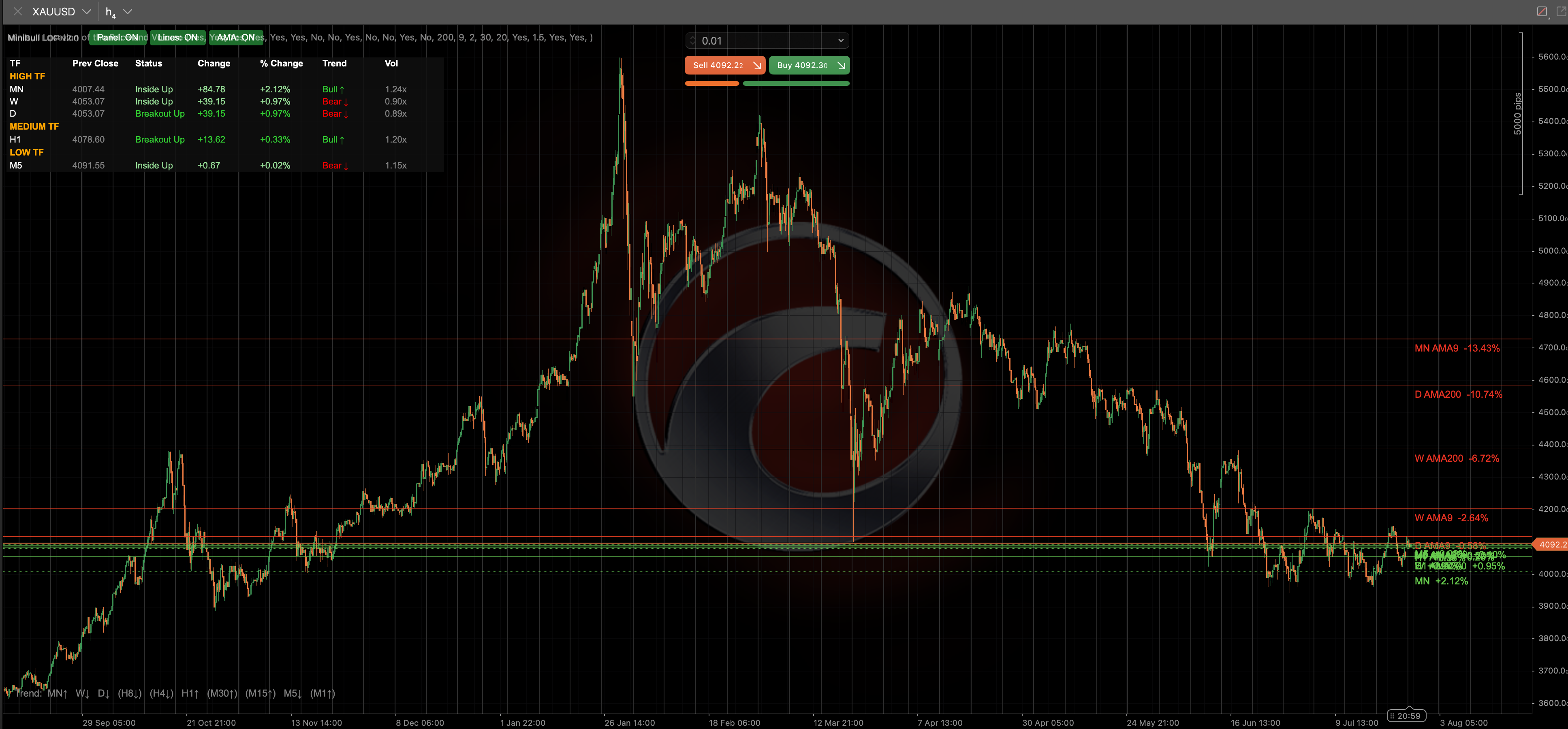Click the Prev Close column header
This screenshot has height=729, width=1568.
pos(96,63)
